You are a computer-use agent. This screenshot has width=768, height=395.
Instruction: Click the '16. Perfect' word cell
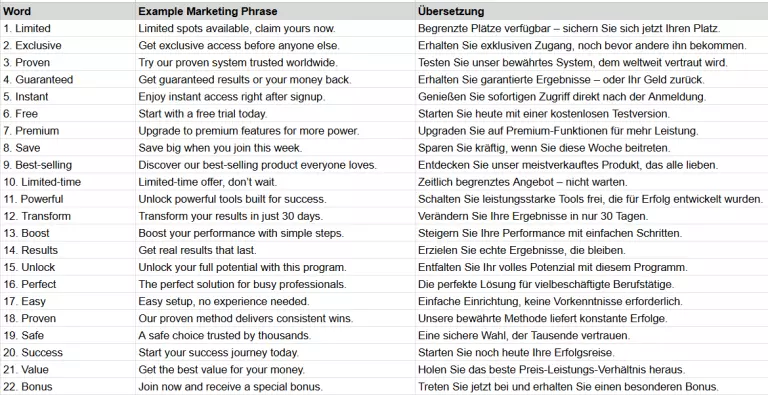coord(68,284)
